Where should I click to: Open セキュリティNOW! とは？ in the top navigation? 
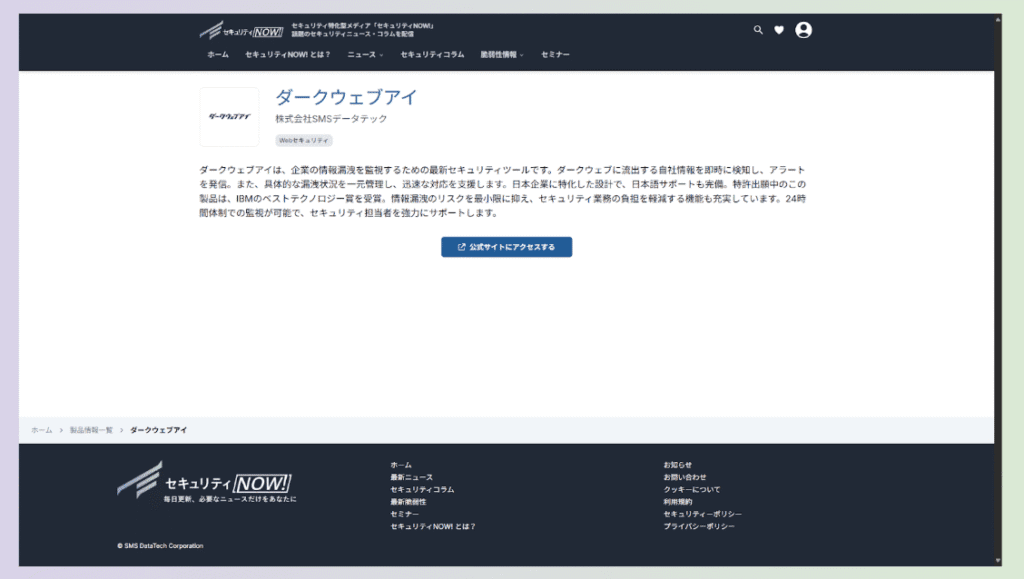click(x=288, y=55)
